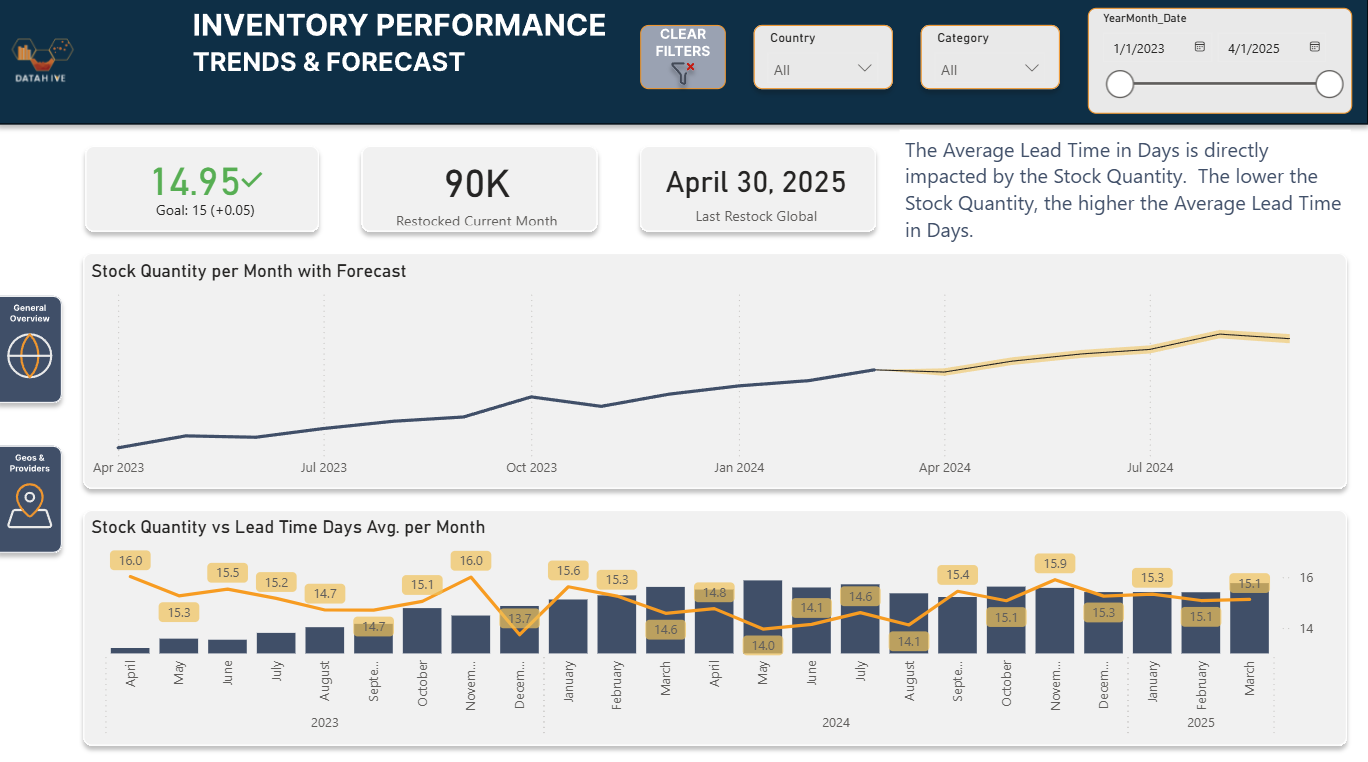This screenshot has width=1368, height=762.
Task: Open the end date calendar picker icon
Action: point(1315,47)
